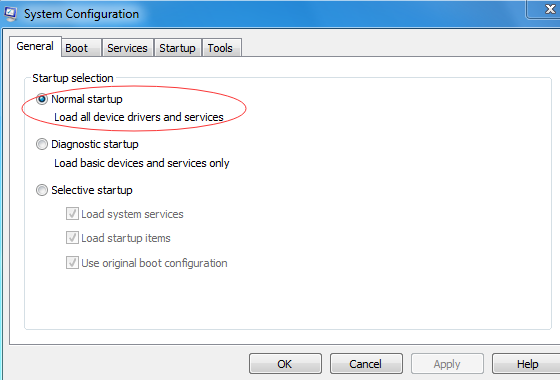The width and height of the screenshot is (560, 380).
Task: Click the Diagnostic startup label text
Action: tap(95, 144)
